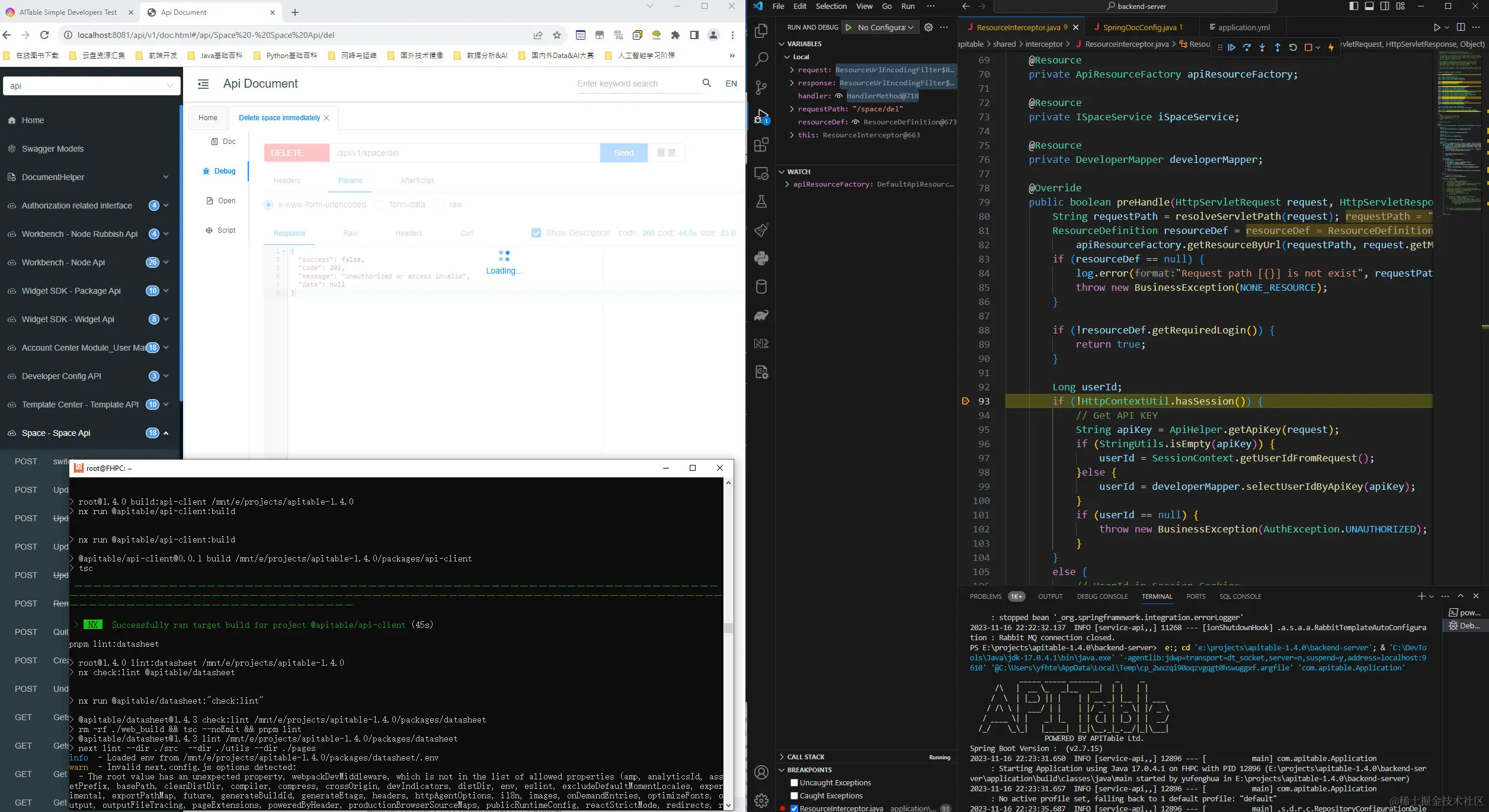Click Continue in debug toolbar

pos(1231,47)
